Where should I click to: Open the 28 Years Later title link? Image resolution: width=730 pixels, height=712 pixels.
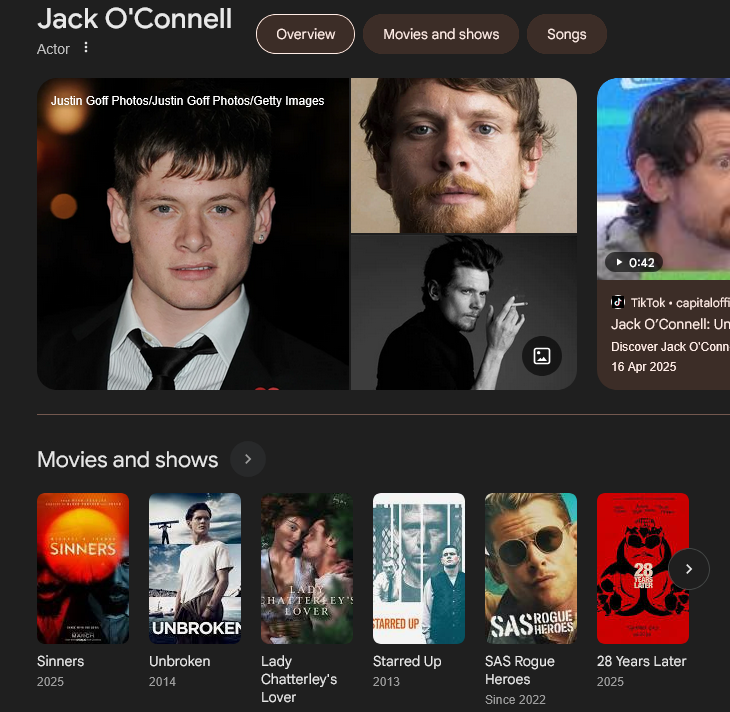tap(642, 661)
